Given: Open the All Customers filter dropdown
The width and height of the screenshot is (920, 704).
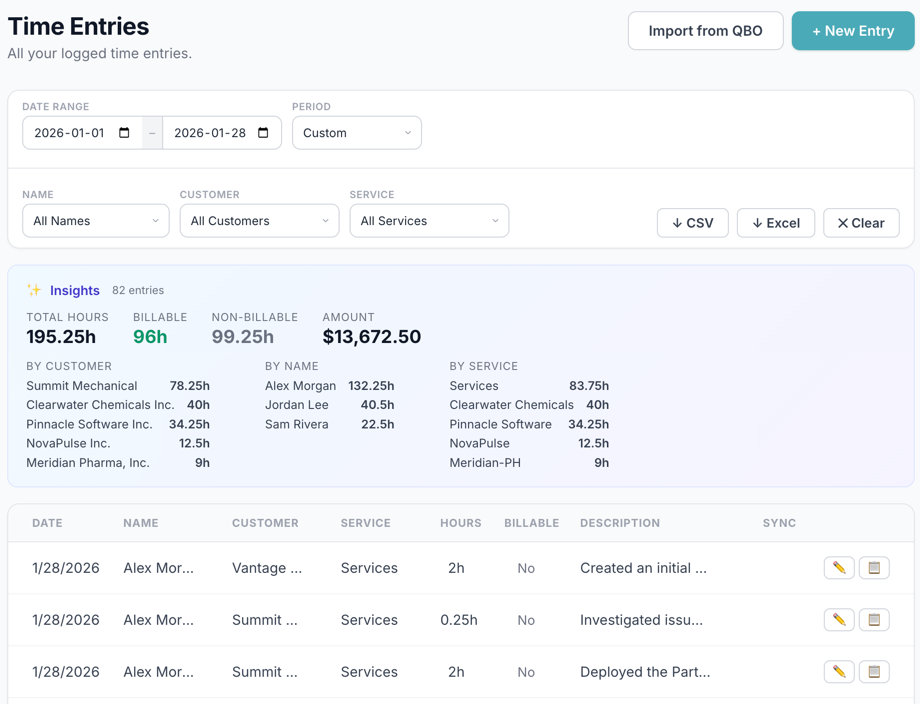Looking at the screenshot, I should (259, 221).
